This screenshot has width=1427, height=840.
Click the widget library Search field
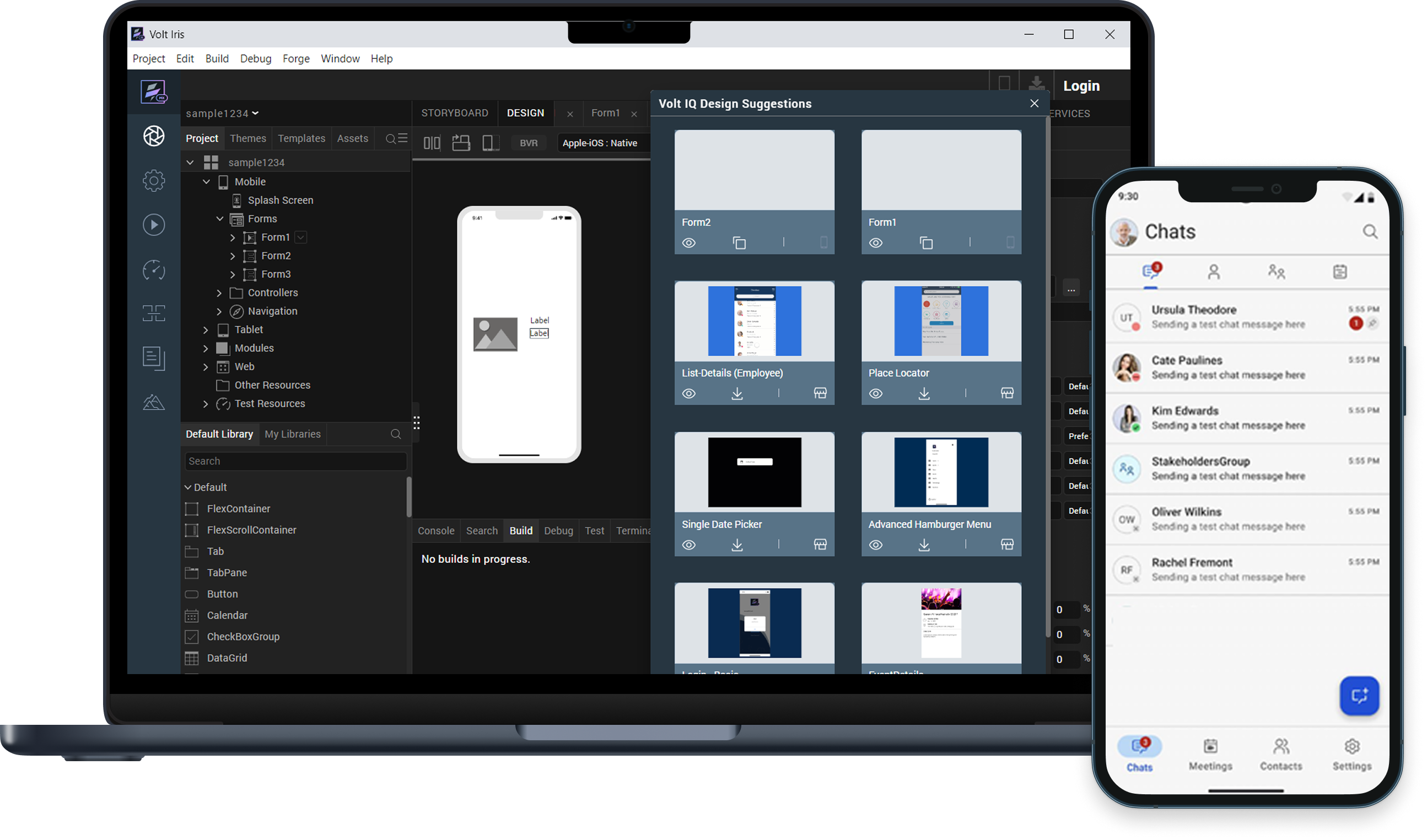pos(295,461)
